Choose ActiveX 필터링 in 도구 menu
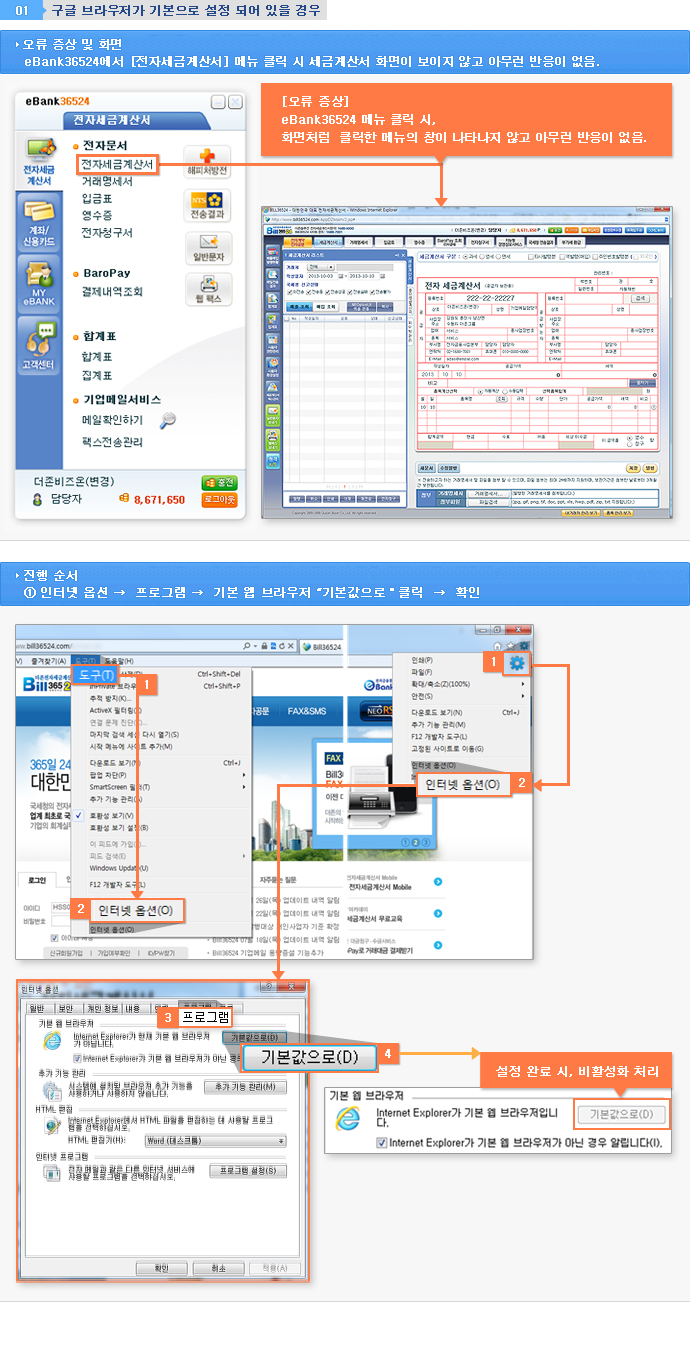The width and height of the screenshot is (690, 1362). point(117,709)
